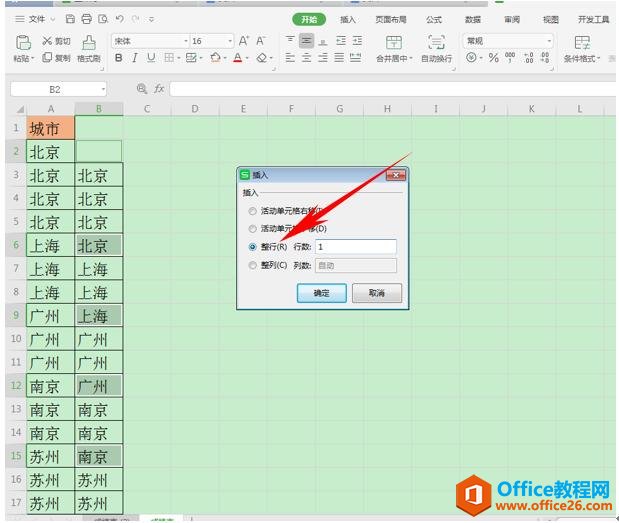Decrease indent in alignment group
The height and width of the screenshot is (523, 619).
341,40
